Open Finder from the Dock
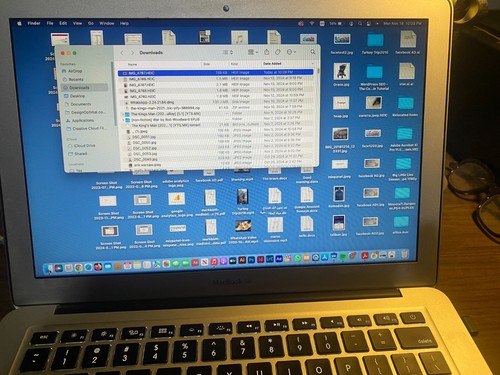Viewport: 500px width, 375px height. tap(49, 268)
